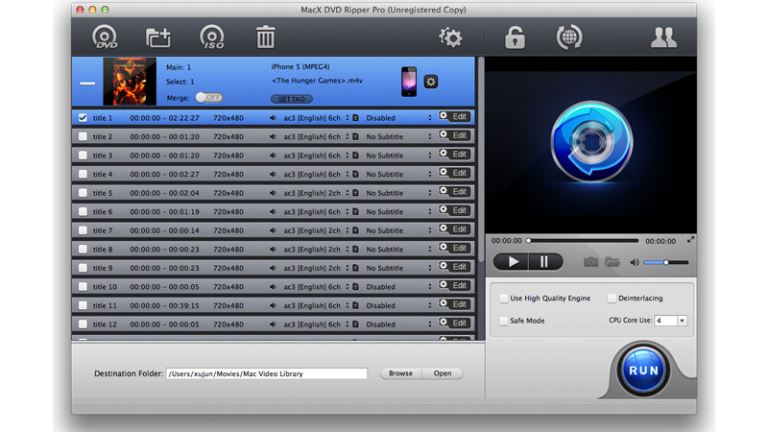
Task: Check the title 2 checkbox
Action: coord(83,136)
